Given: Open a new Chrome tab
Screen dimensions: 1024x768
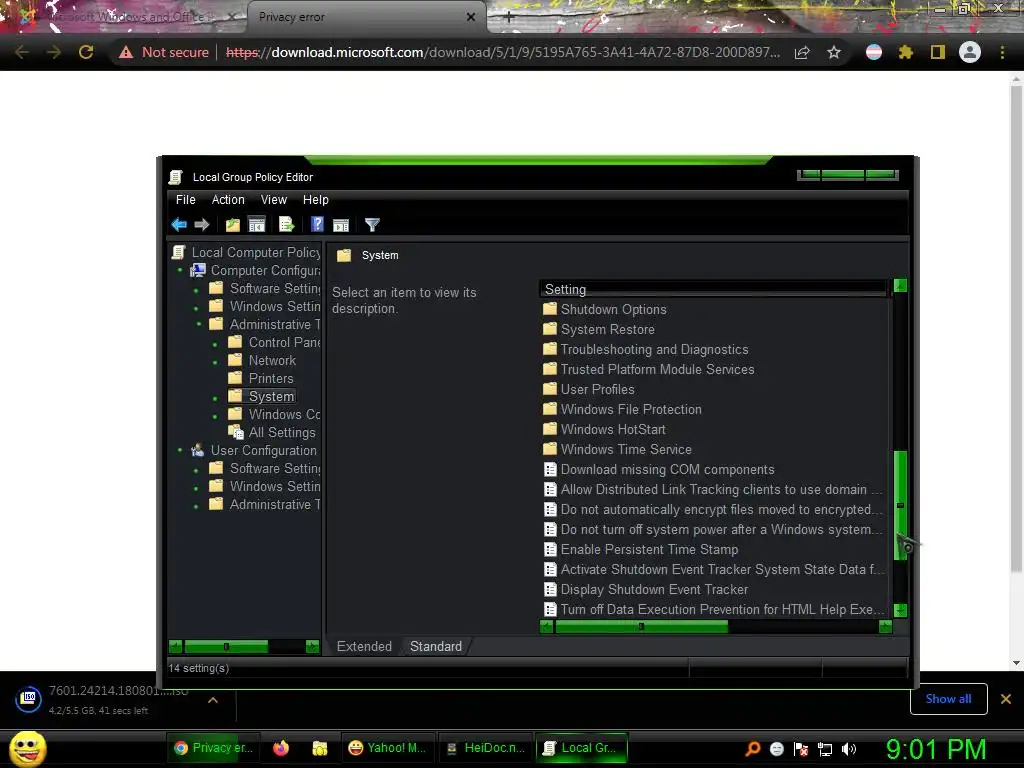Looking at the screenshot, I should click(509, 18).
